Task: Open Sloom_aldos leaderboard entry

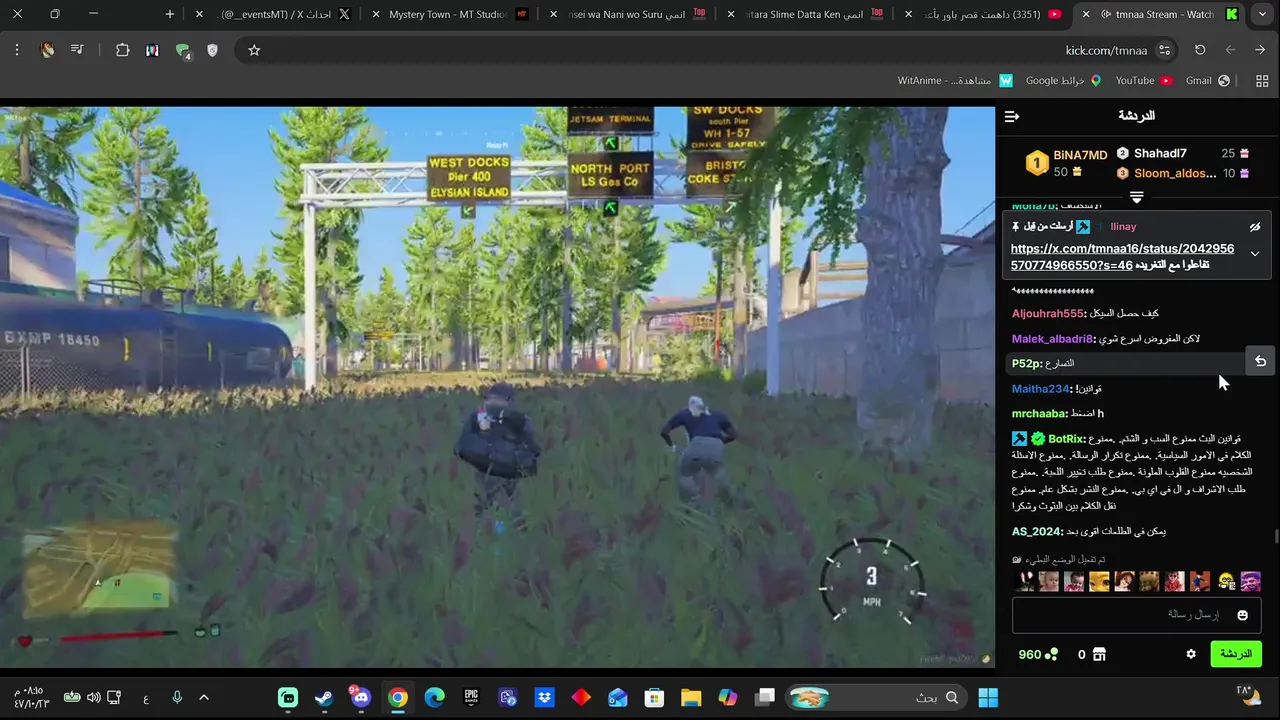Action: click(1175, 173)
